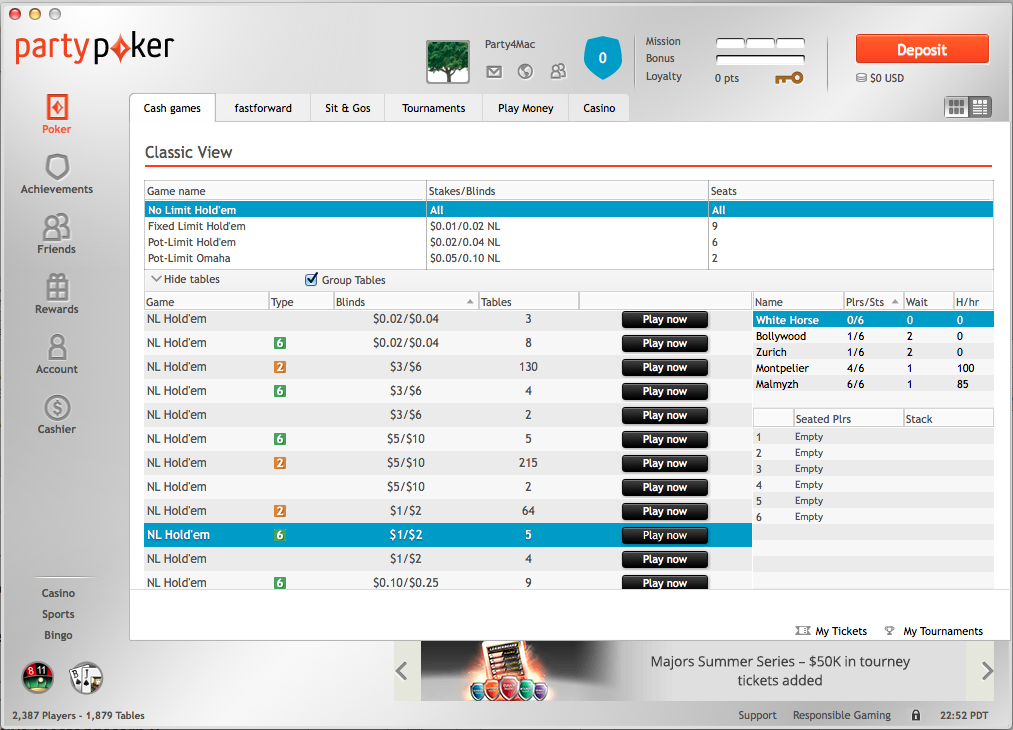Click the Deposit button
Screen dimensions: 1013x730
pyautogui.click(x=922, y=50)
